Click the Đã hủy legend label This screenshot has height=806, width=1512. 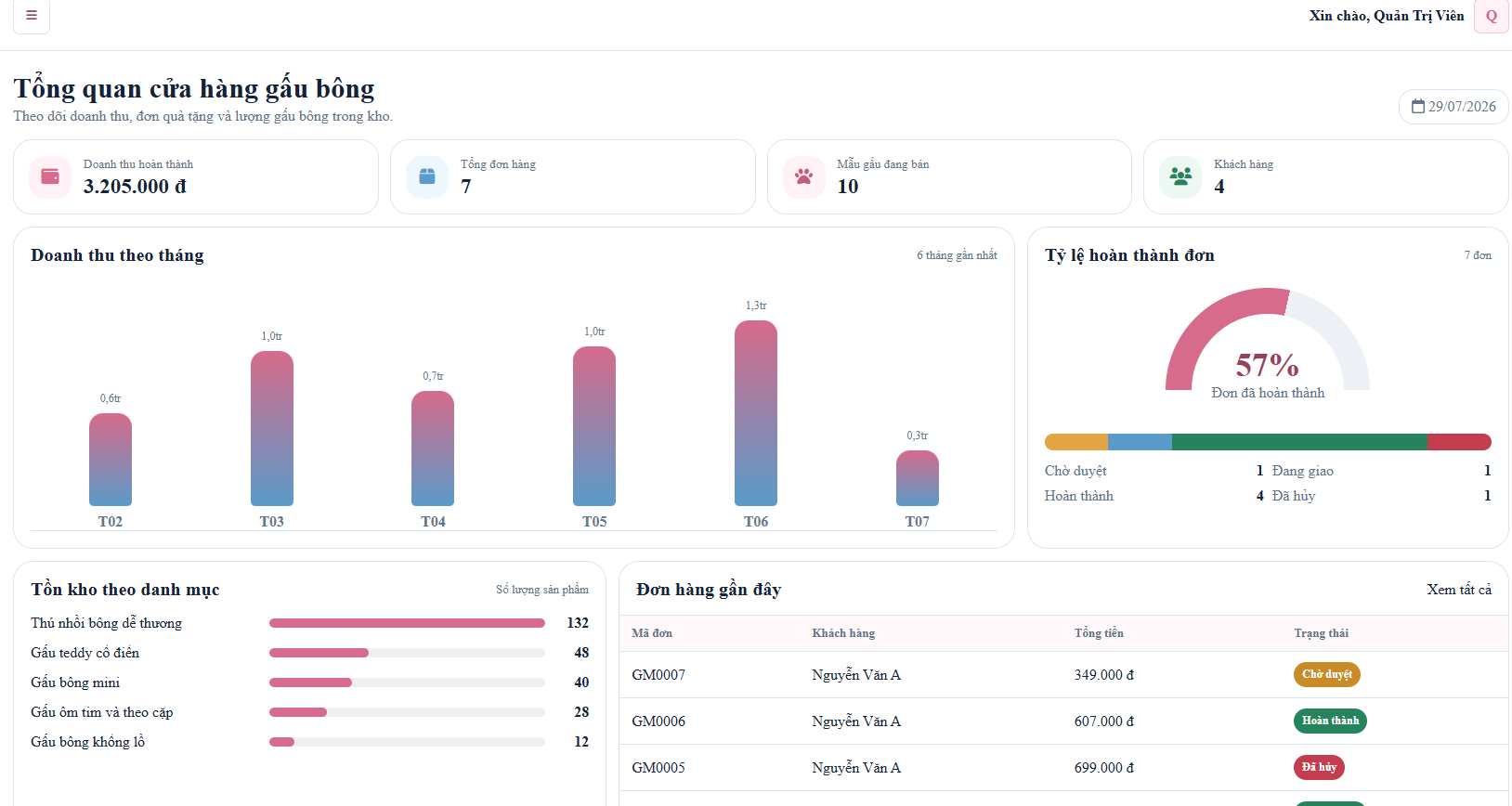point(1294,496)
